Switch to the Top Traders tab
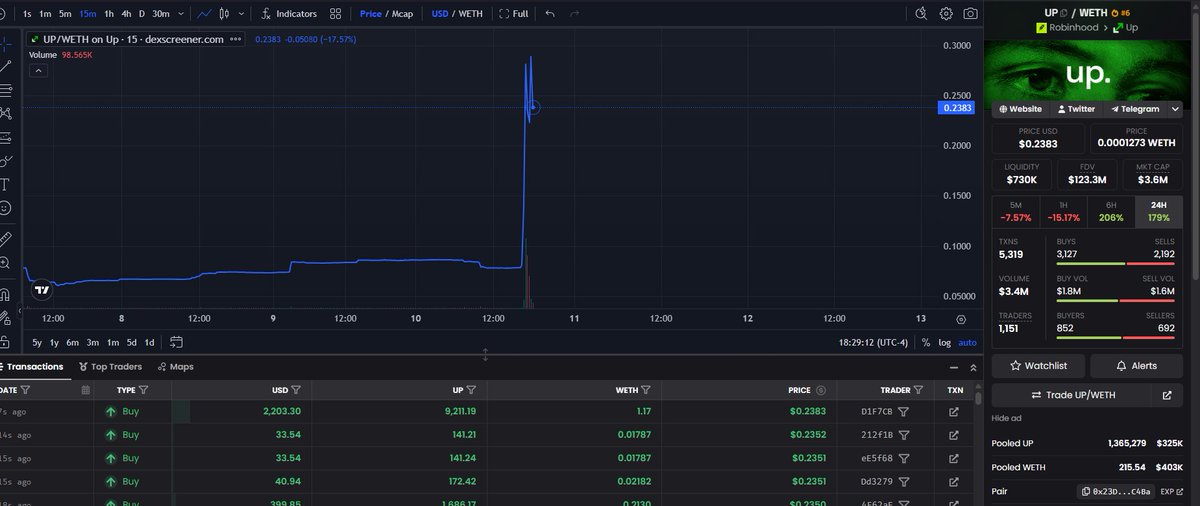Viewport: 1200px width, 506px height. coord(110,367)
